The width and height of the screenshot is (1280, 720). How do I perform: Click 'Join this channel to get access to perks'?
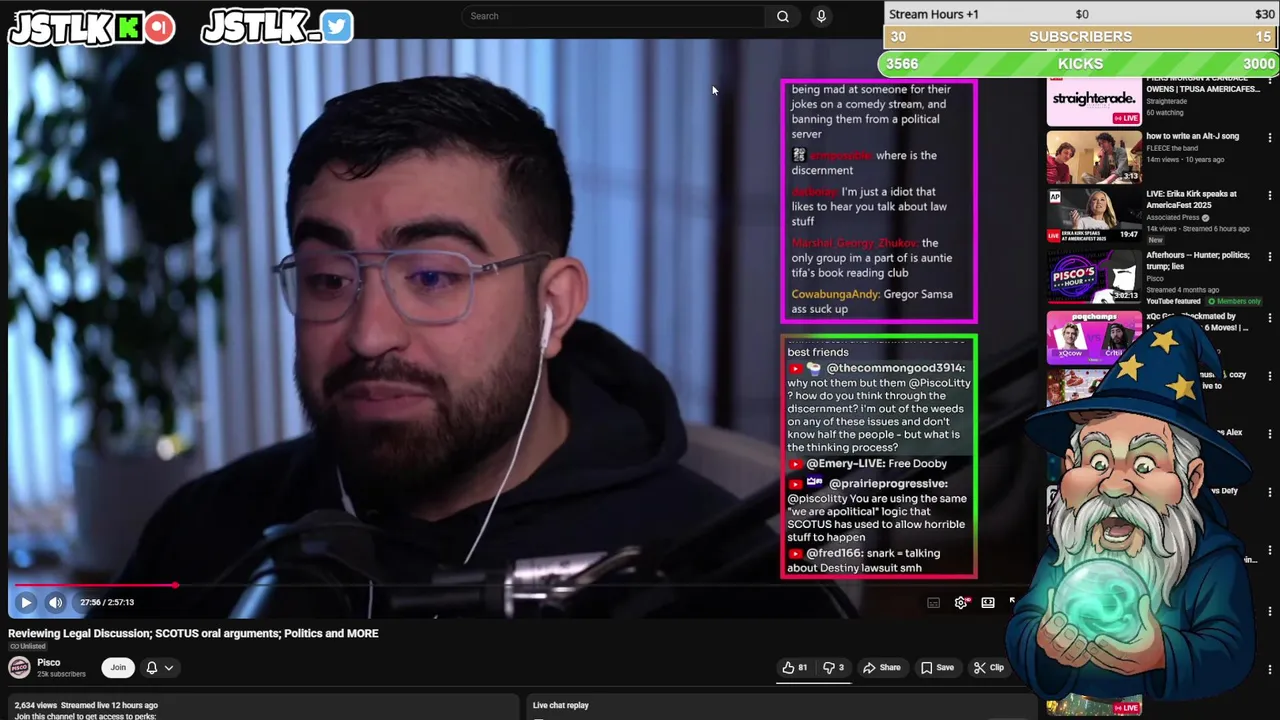click(x=85, y=716)
